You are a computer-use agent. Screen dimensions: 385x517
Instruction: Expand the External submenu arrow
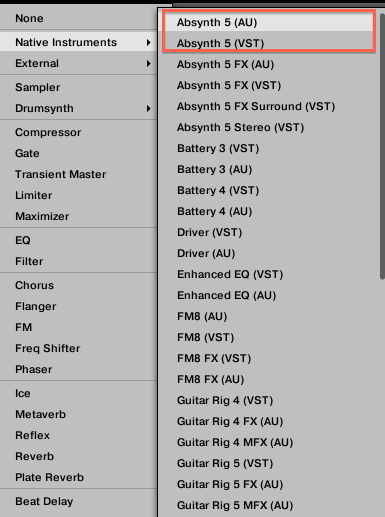149,63
